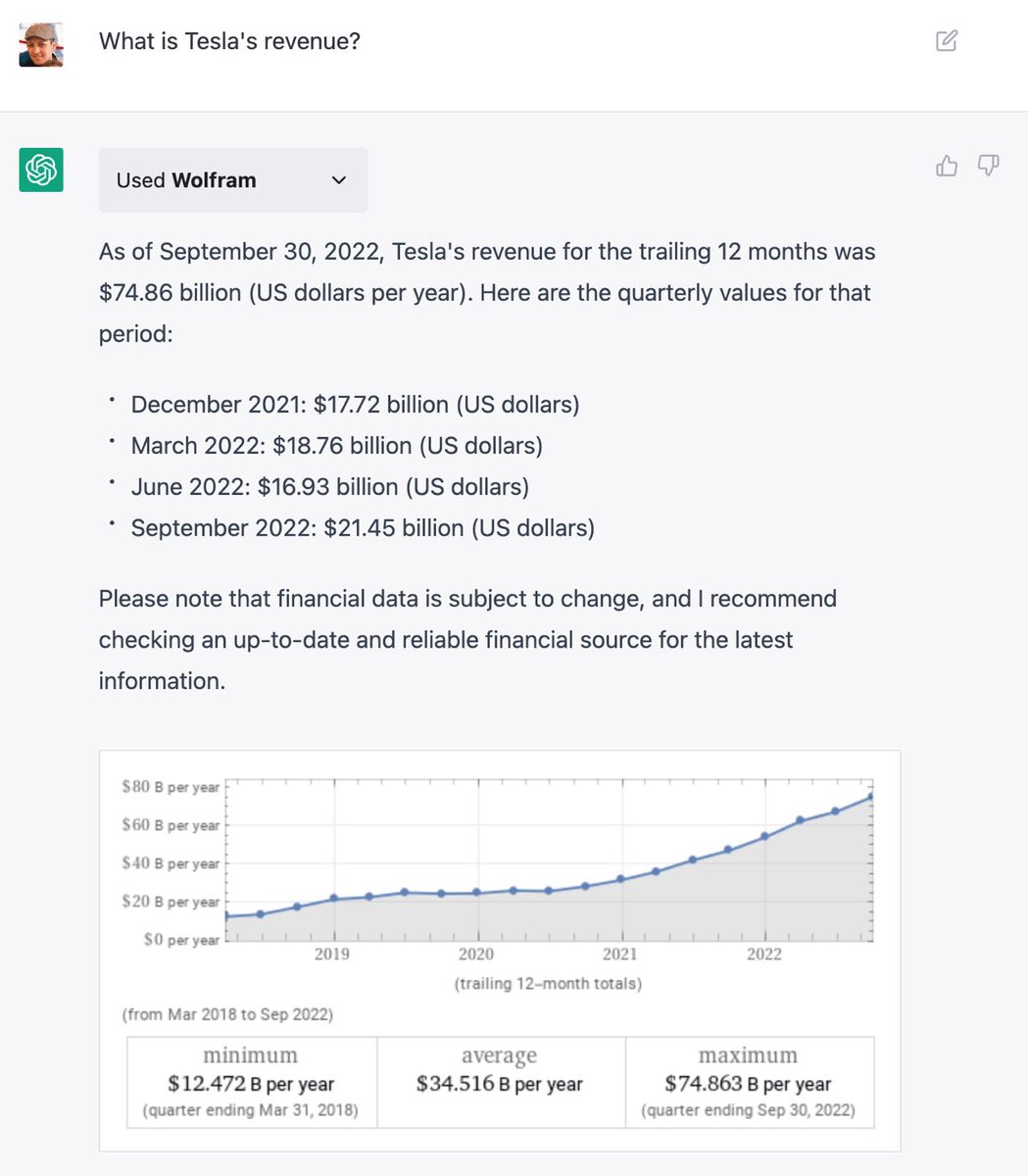Expand the Used Wolfram plugin dropdown
Image resolution: width=1028 pixels, height=1176 pixels.
coord(233,180)
